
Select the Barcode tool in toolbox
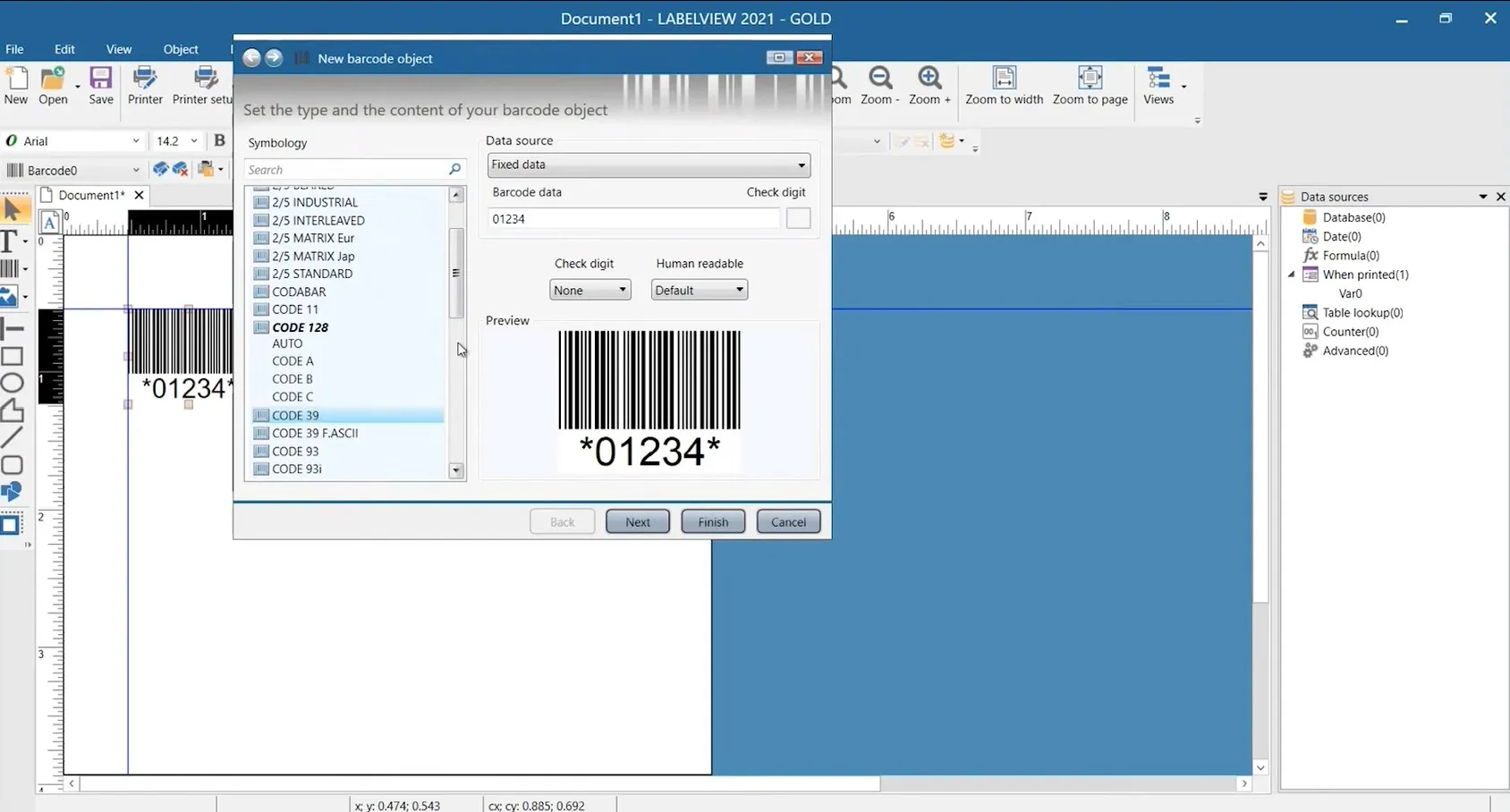tap(11, 268)
